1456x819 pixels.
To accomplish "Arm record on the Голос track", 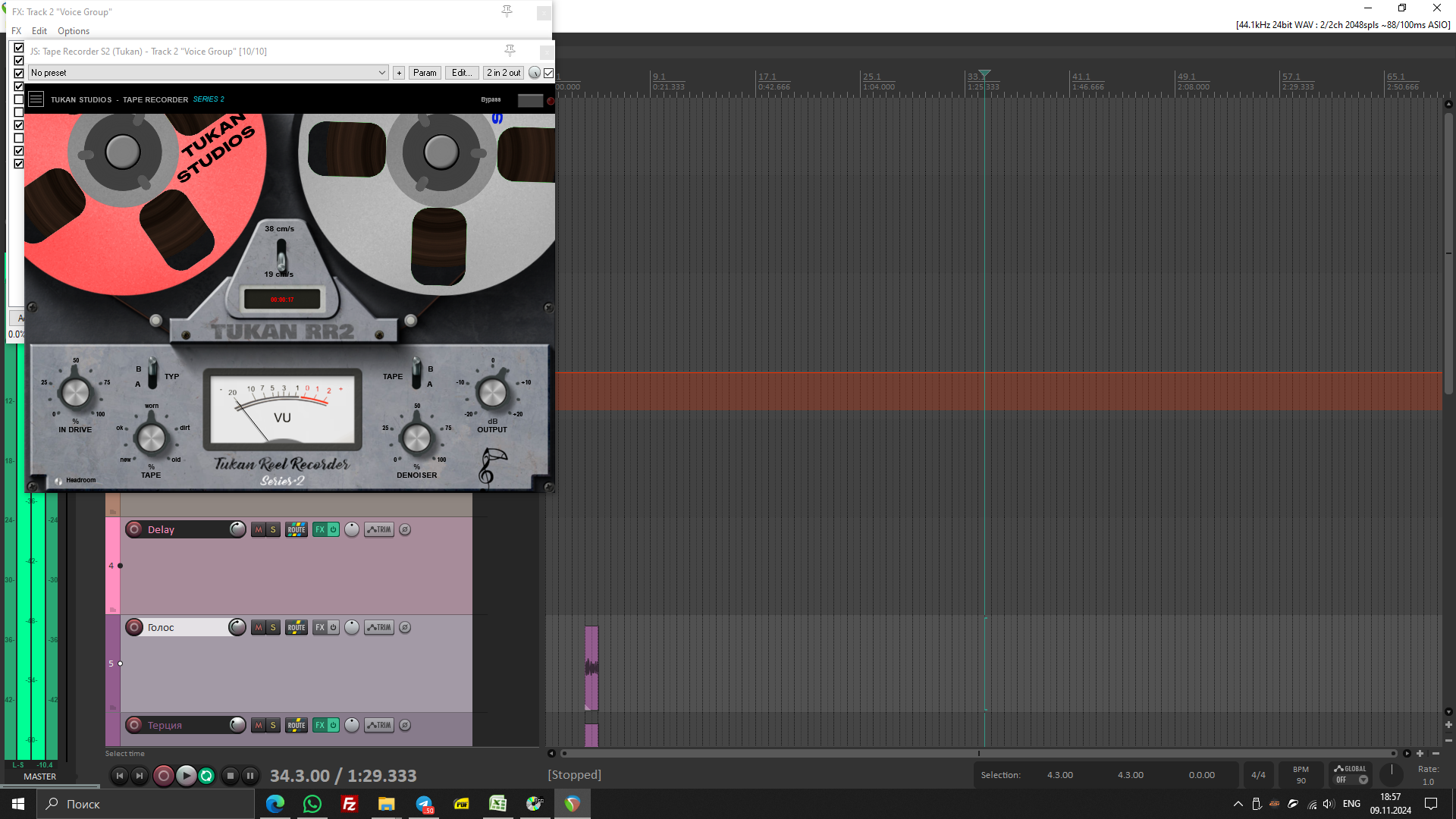I will (x=134, y=627).
